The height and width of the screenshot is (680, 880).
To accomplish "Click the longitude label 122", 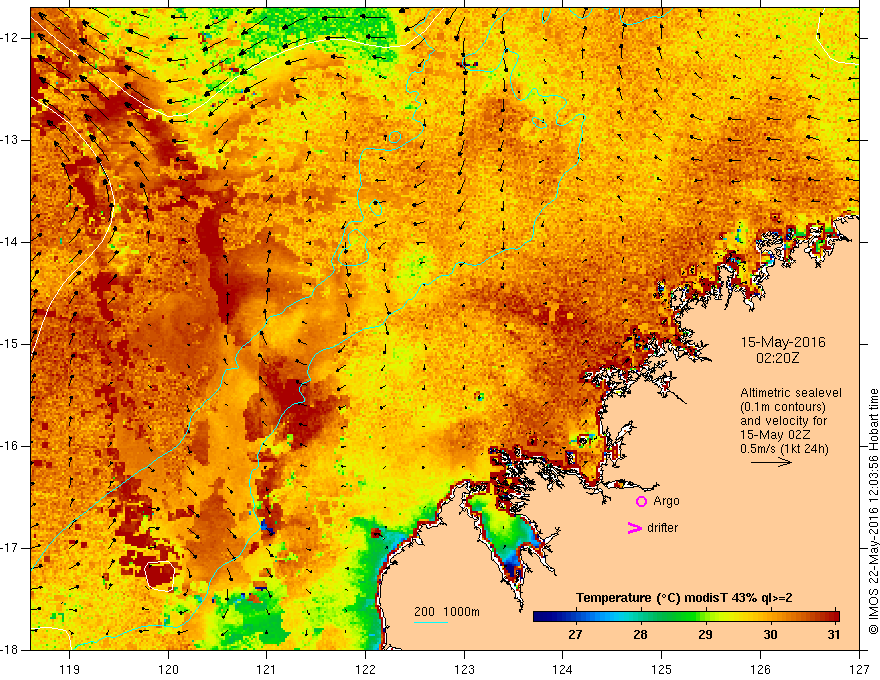I will [x=365, y=669].
